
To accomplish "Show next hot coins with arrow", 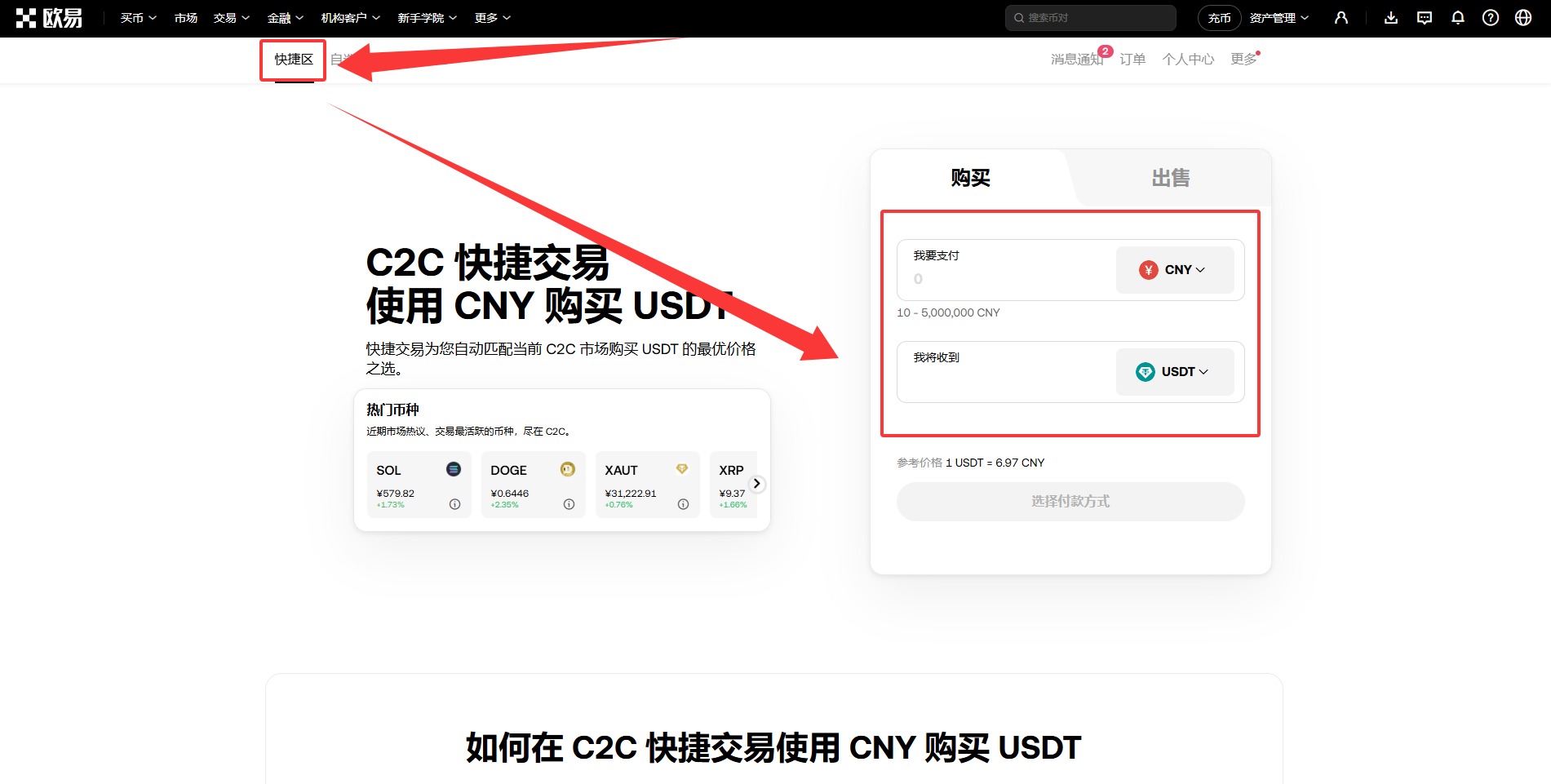I will pos(757,484).
